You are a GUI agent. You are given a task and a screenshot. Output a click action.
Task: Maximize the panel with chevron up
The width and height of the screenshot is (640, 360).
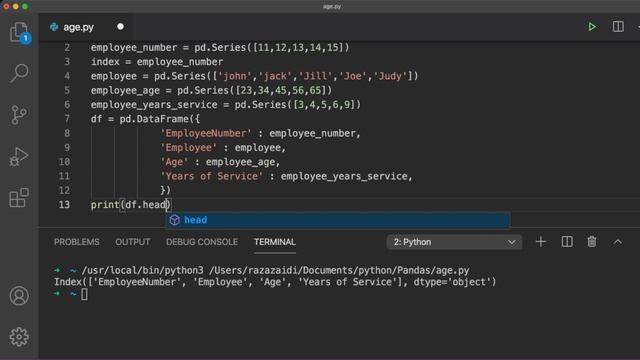tap(618, 242)
